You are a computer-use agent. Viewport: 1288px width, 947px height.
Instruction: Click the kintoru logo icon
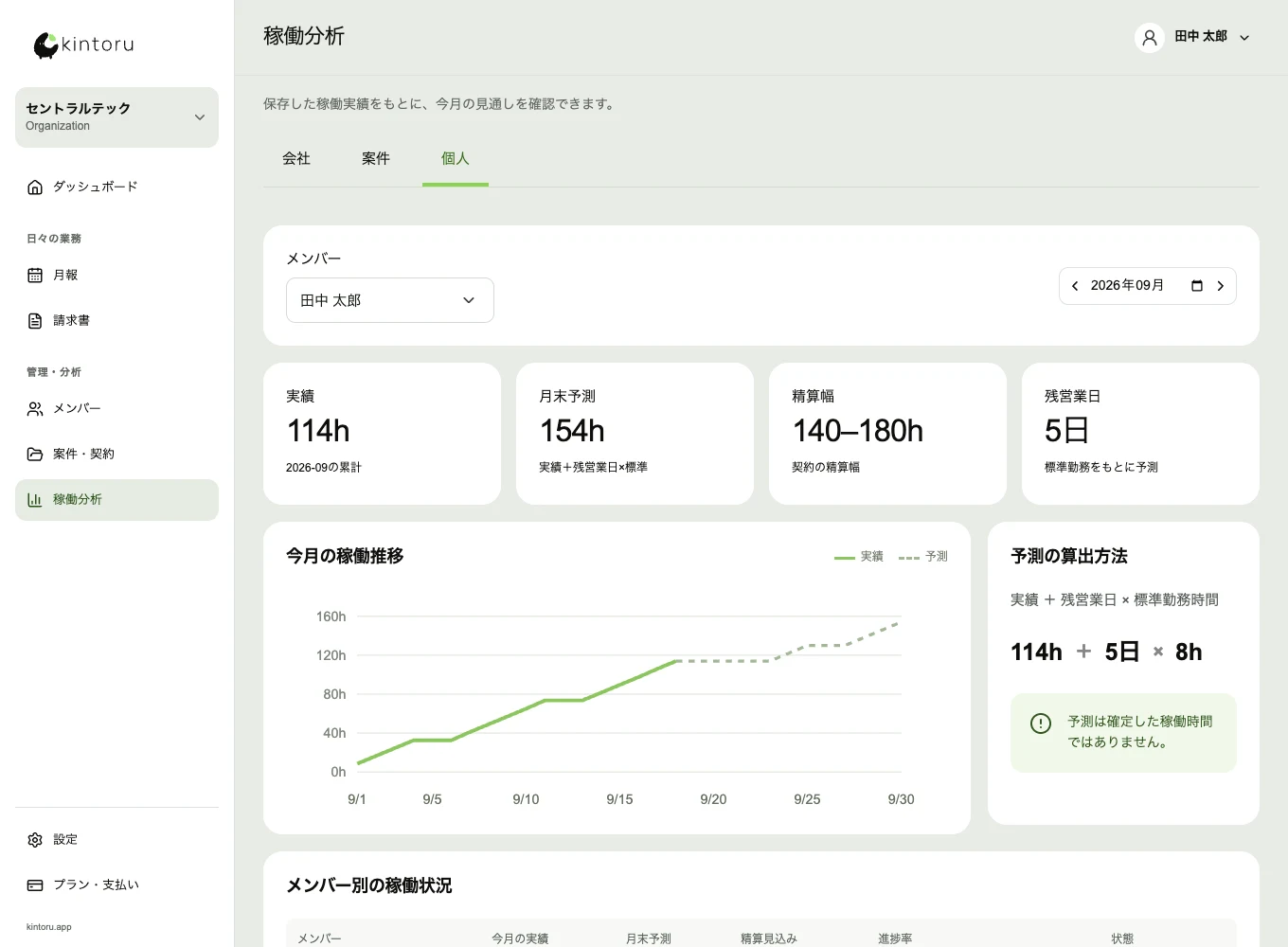tap(45, 45)
